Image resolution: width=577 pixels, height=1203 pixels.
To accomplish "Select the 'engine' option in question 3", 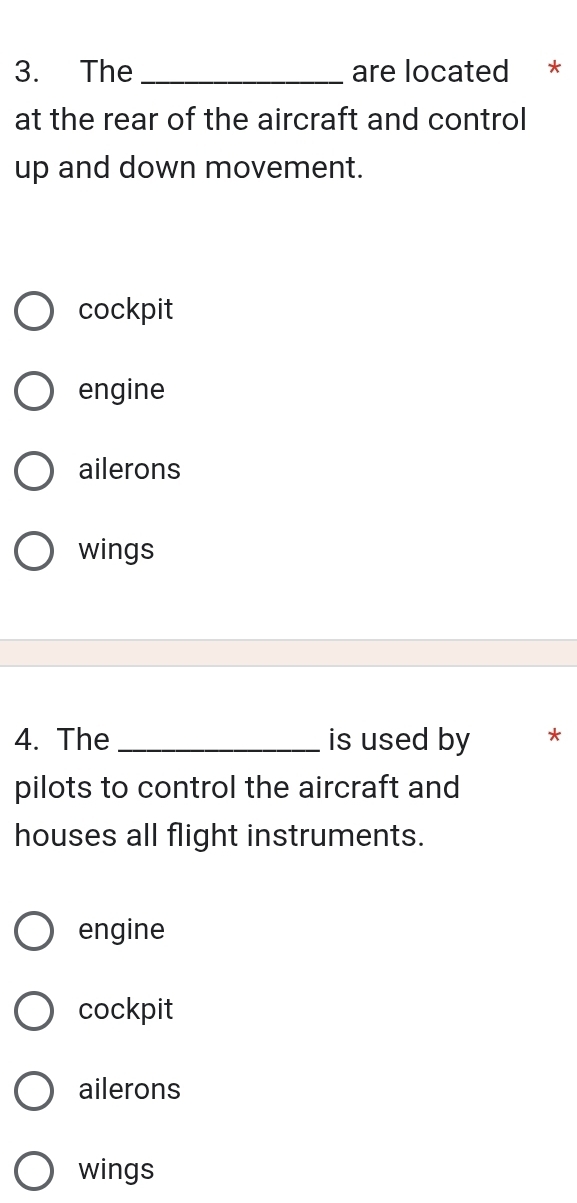I will (34, 391).
